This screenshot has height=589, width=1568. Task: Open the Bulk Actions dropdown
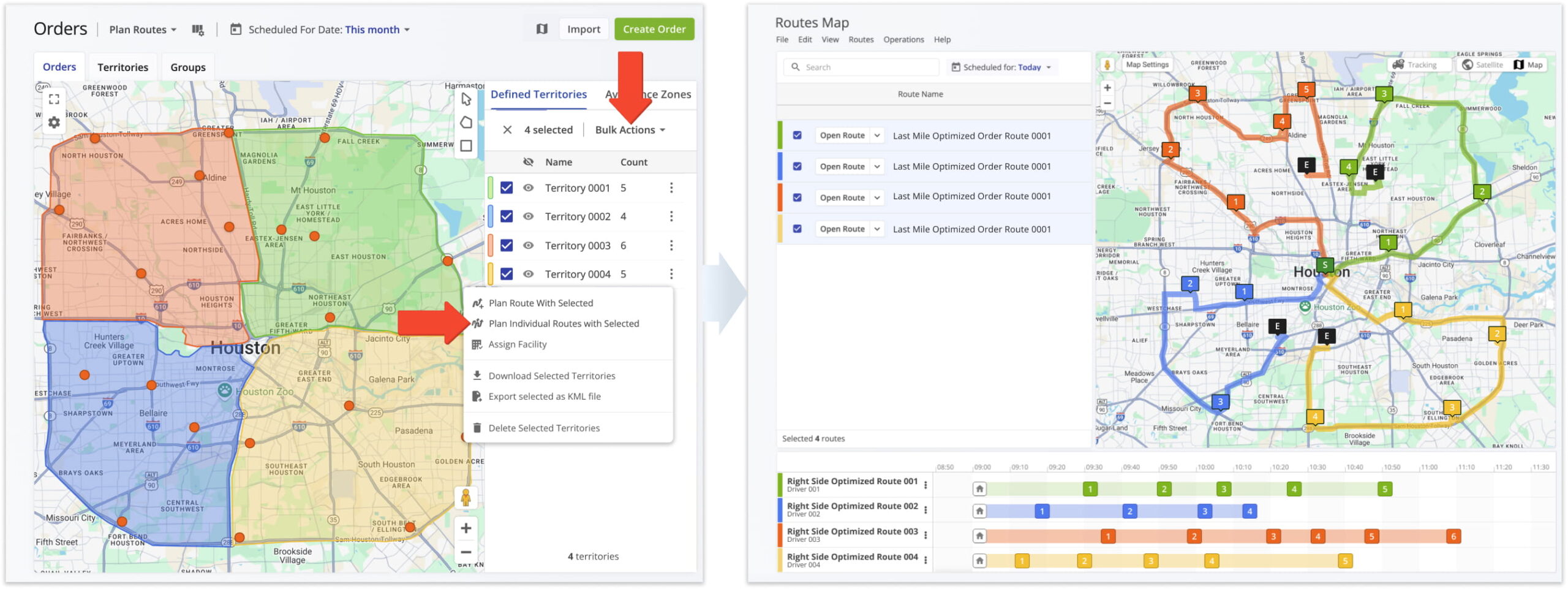pyautogui.click(x=630, y=130)
